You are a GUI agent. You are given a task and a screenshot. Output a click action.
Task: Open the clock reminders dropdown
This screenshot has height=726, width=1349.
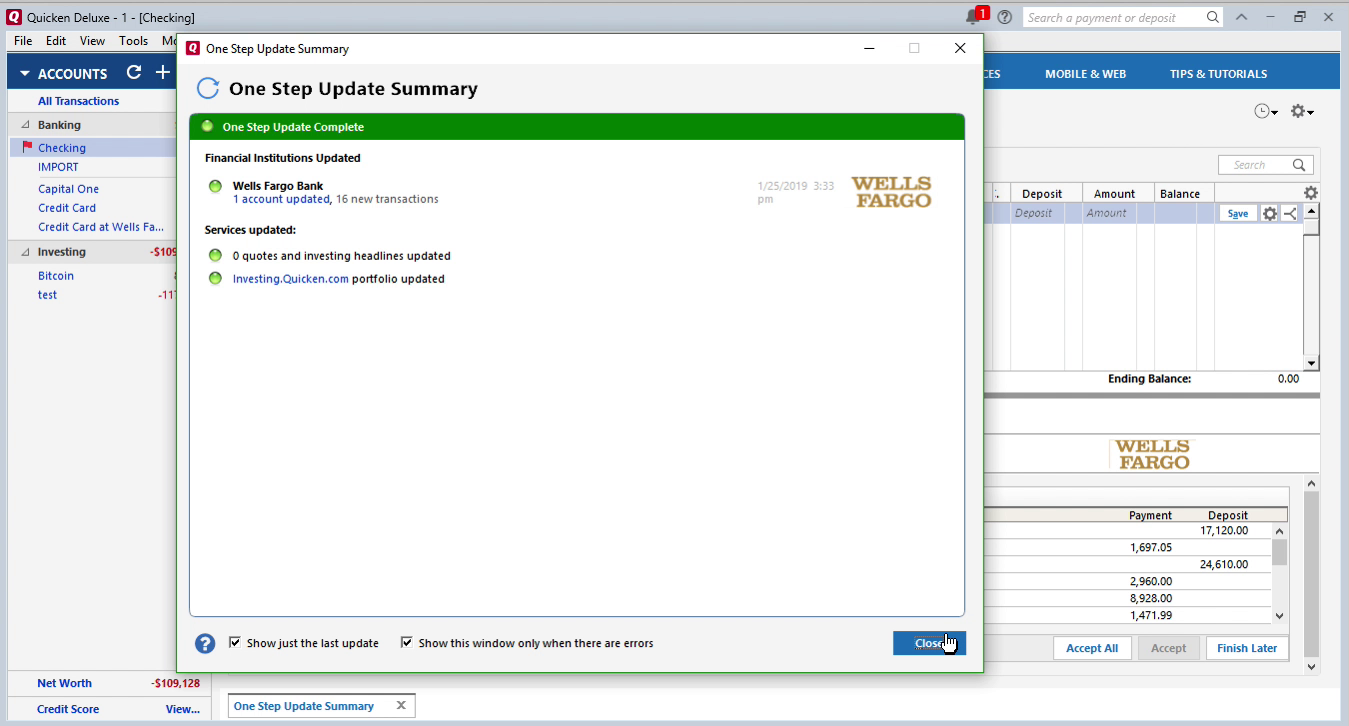pos(1266,111)
